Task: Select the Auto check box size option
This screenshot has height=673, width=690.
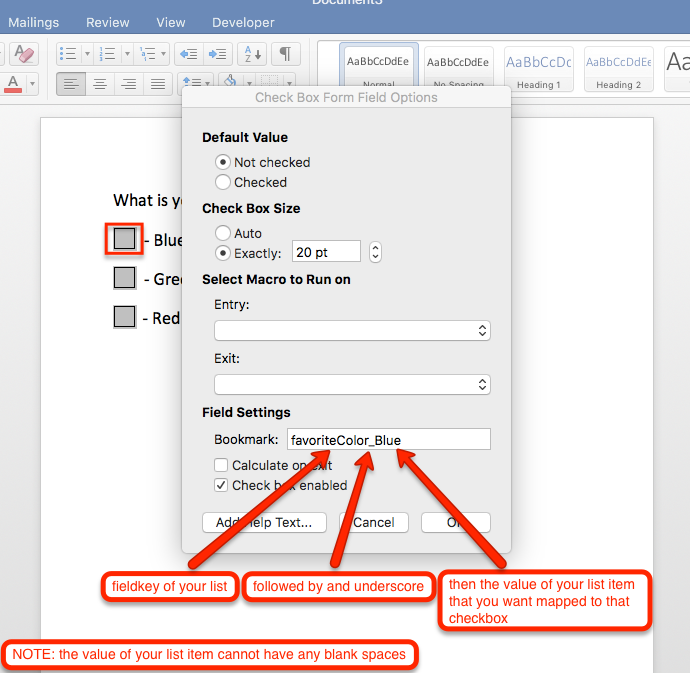Action: click(223, 233)
